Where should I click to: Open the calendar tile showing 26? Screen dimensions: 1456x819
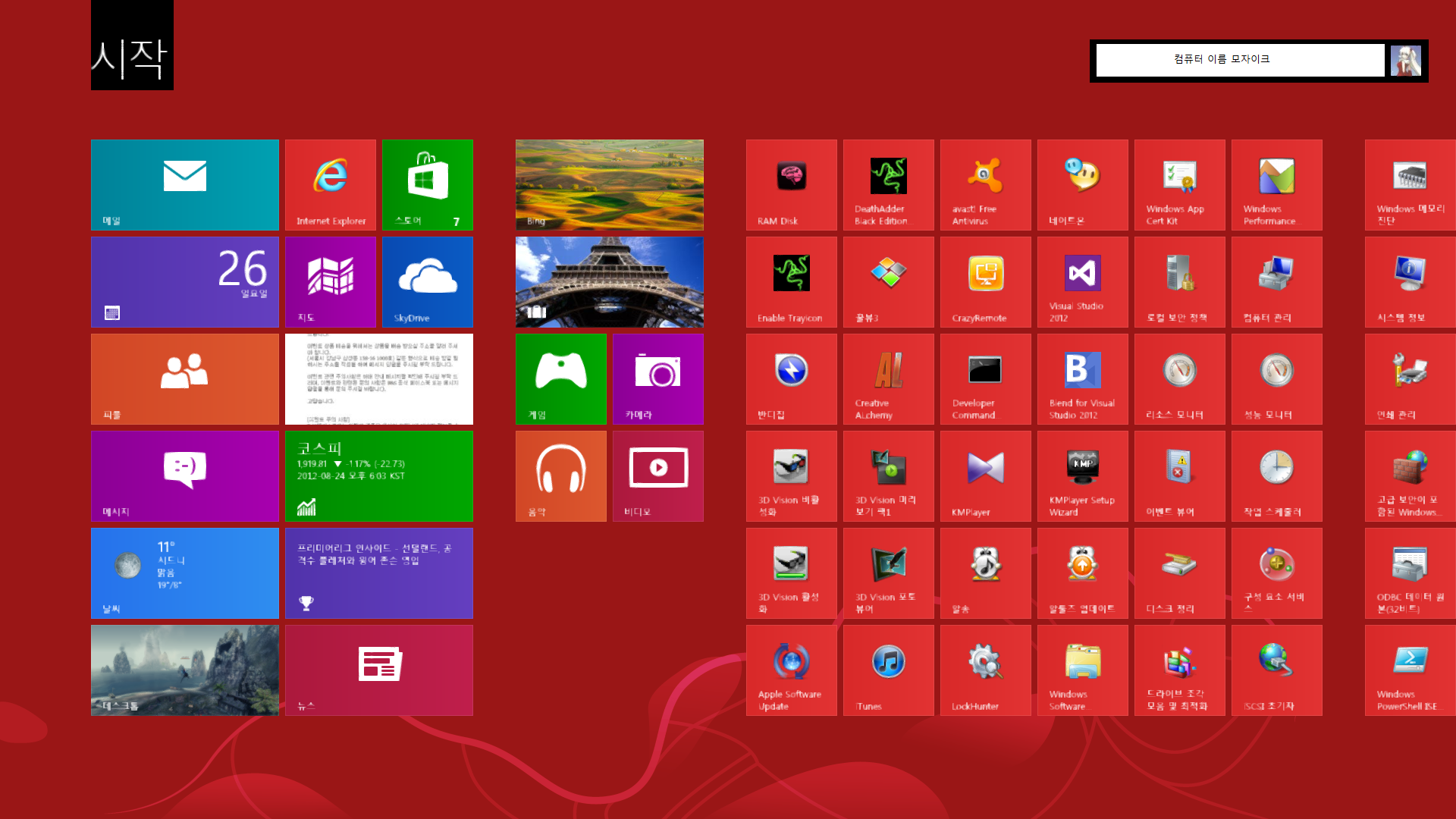tap(185, 282)
